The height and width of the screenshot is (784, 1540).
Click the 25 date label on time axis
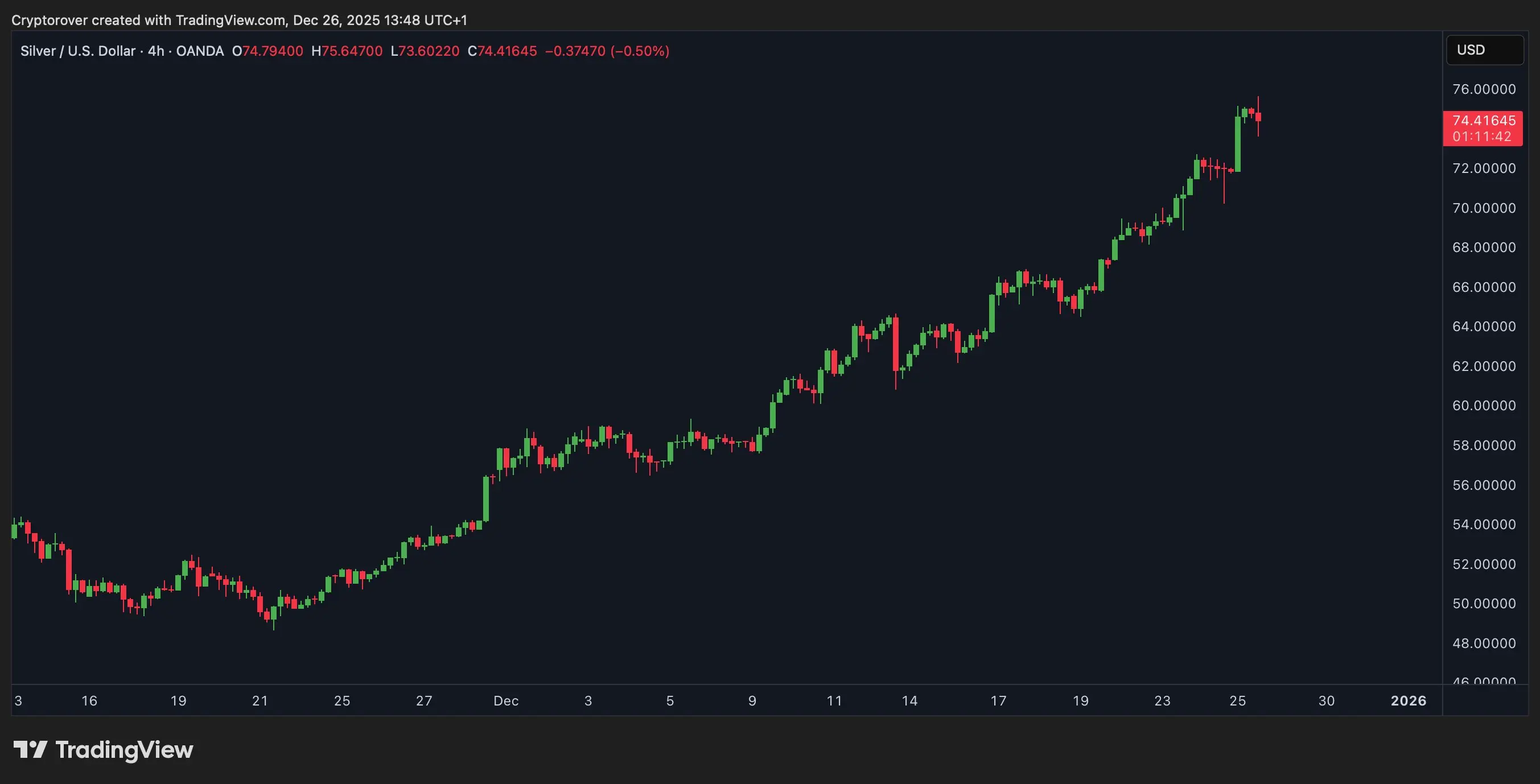1237,701
